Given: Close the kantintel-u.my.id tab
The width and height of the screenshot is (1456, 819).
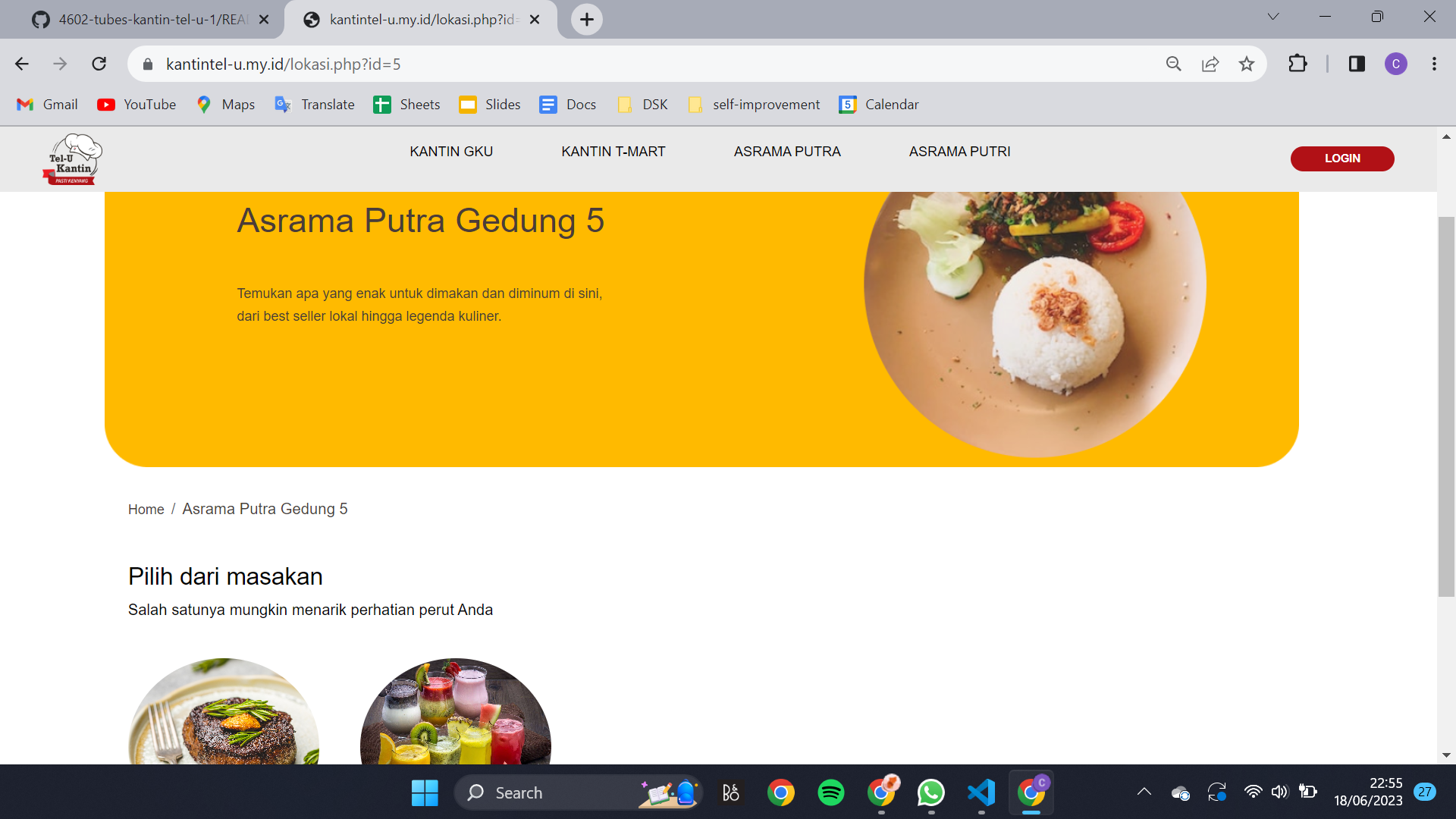Looking at the screenshot, I should (535, 20).
